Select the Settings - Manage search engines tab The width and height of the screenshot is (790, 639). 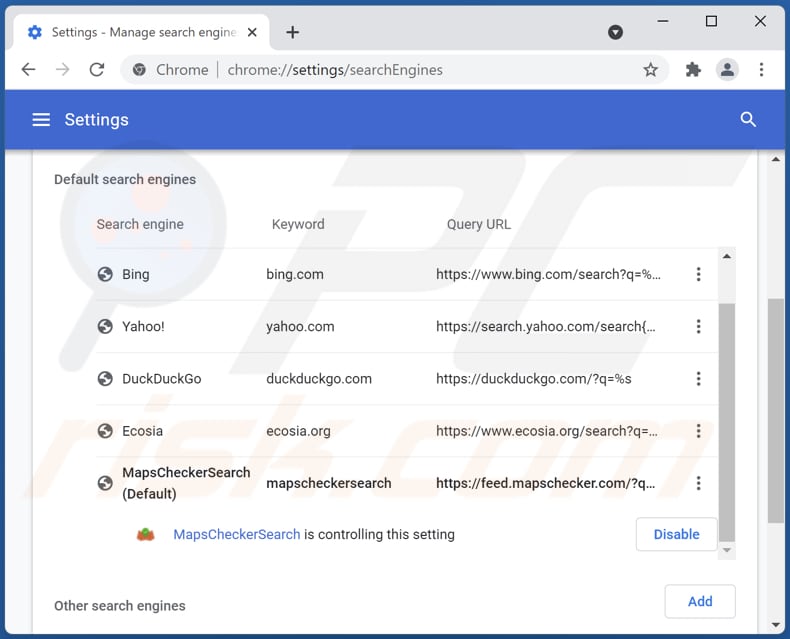(x=143, y=32)
